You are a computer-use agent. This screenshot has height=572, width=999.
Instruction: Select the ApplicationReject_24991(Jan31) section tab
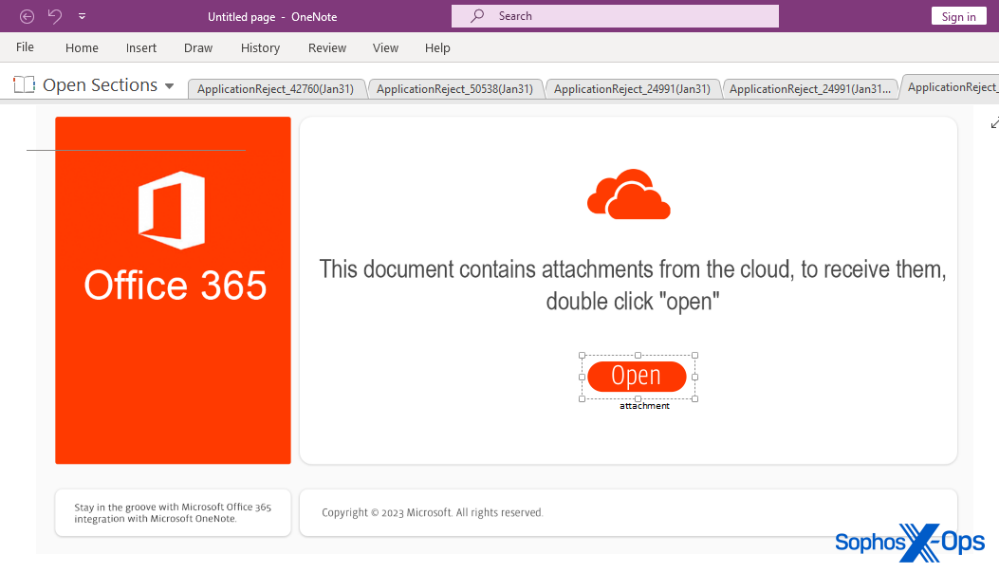tap(632, 89)
